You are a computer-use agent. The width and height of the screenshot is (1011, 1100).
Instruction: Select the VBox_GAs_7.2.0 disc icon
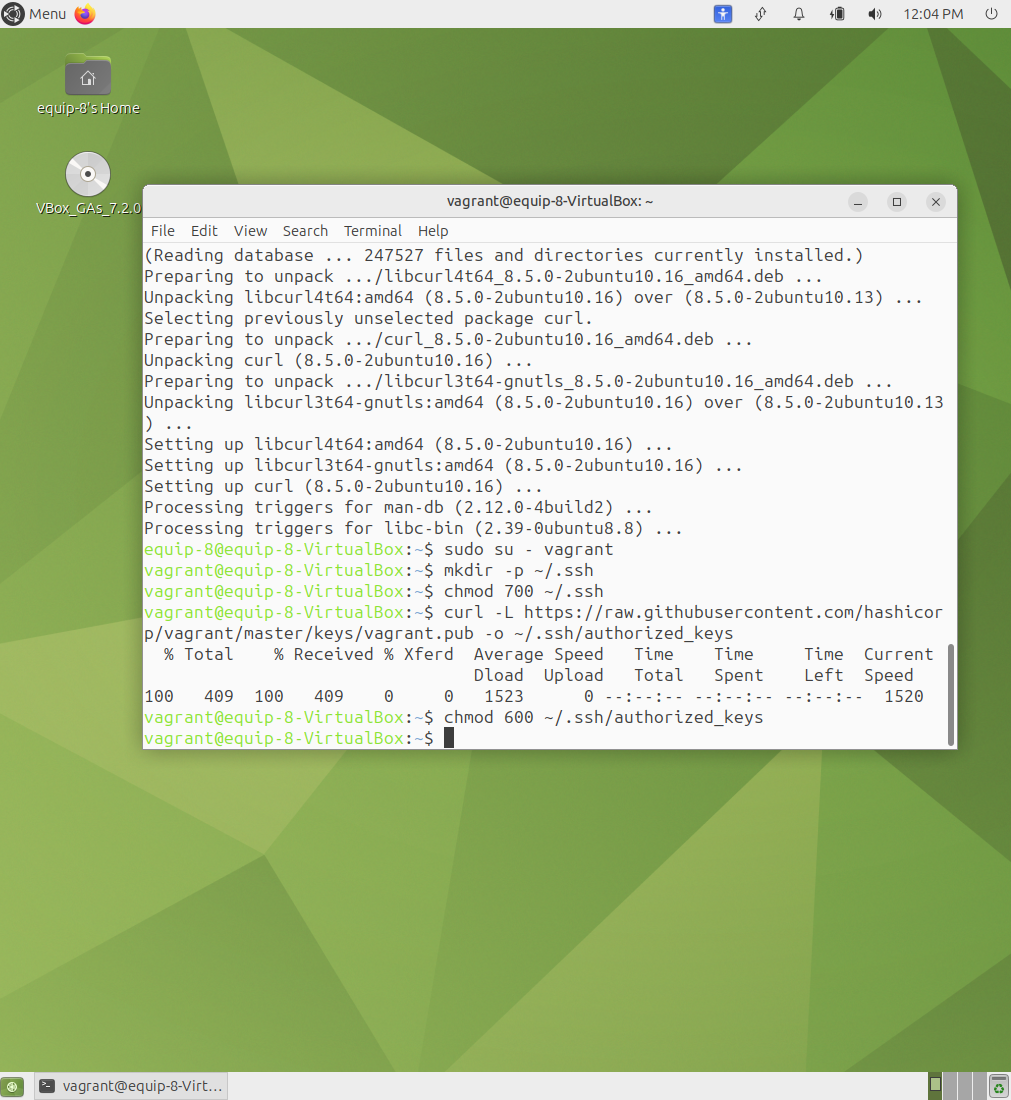pos(88,184)
